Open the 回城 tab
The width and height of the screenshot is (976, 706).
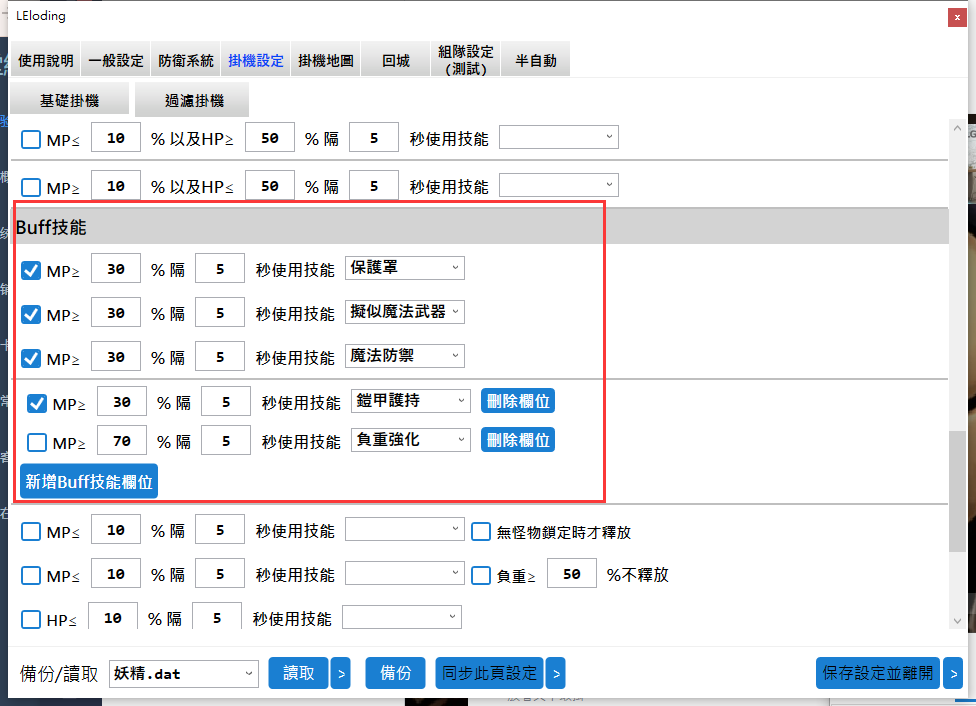click(x=396, y=60)
